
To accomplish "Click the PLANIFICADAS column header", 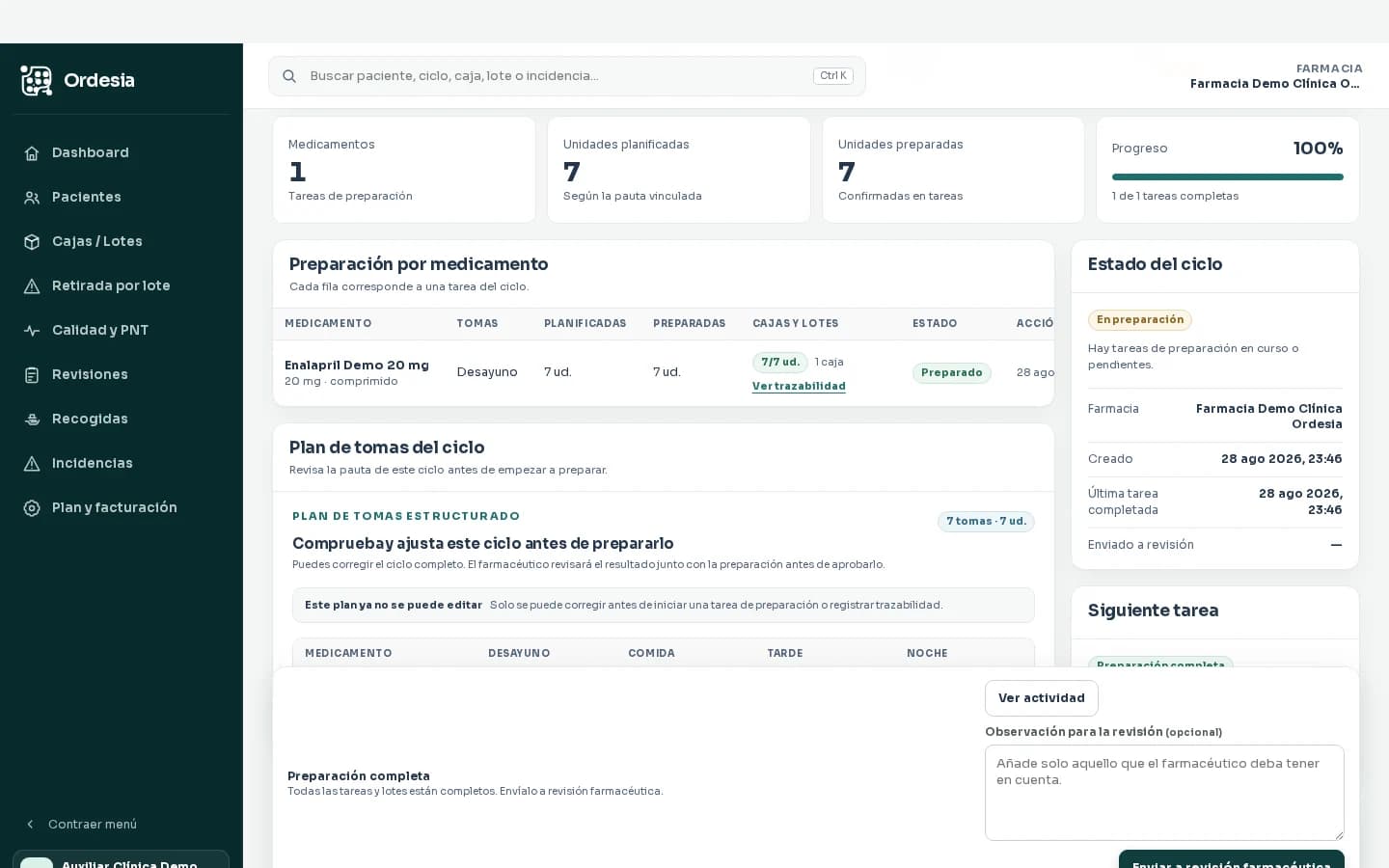I will (x=586, y=324).
